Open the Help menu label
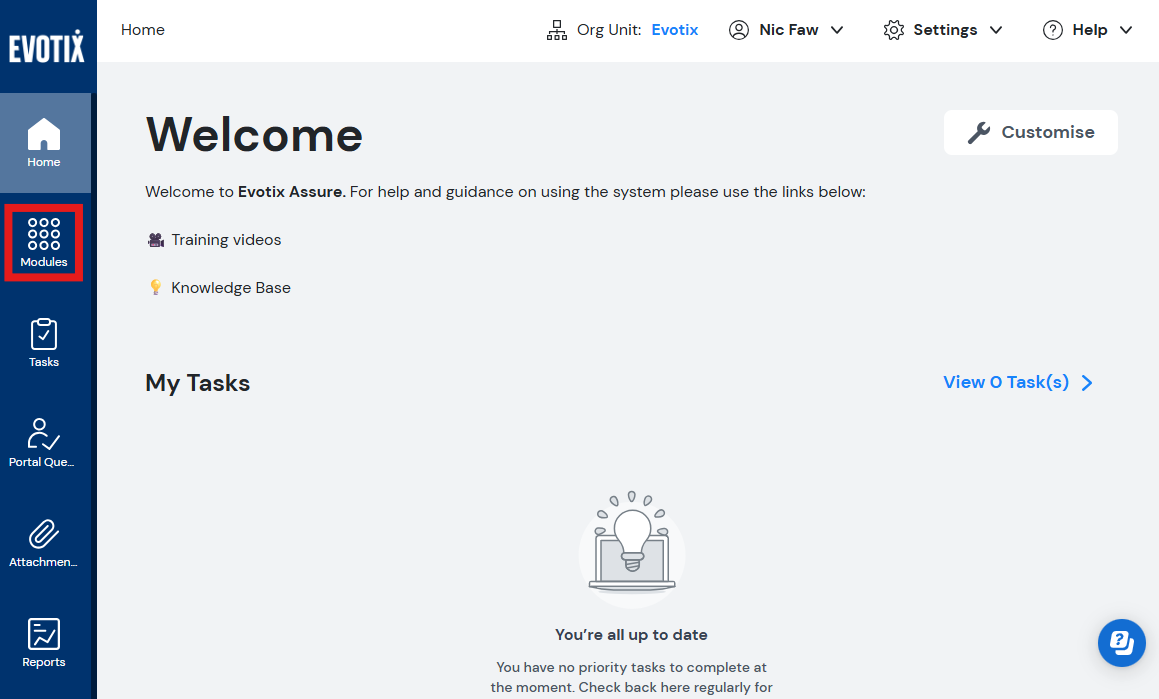This screenshot has width=1159, height=699. (x=1090, y=30)
